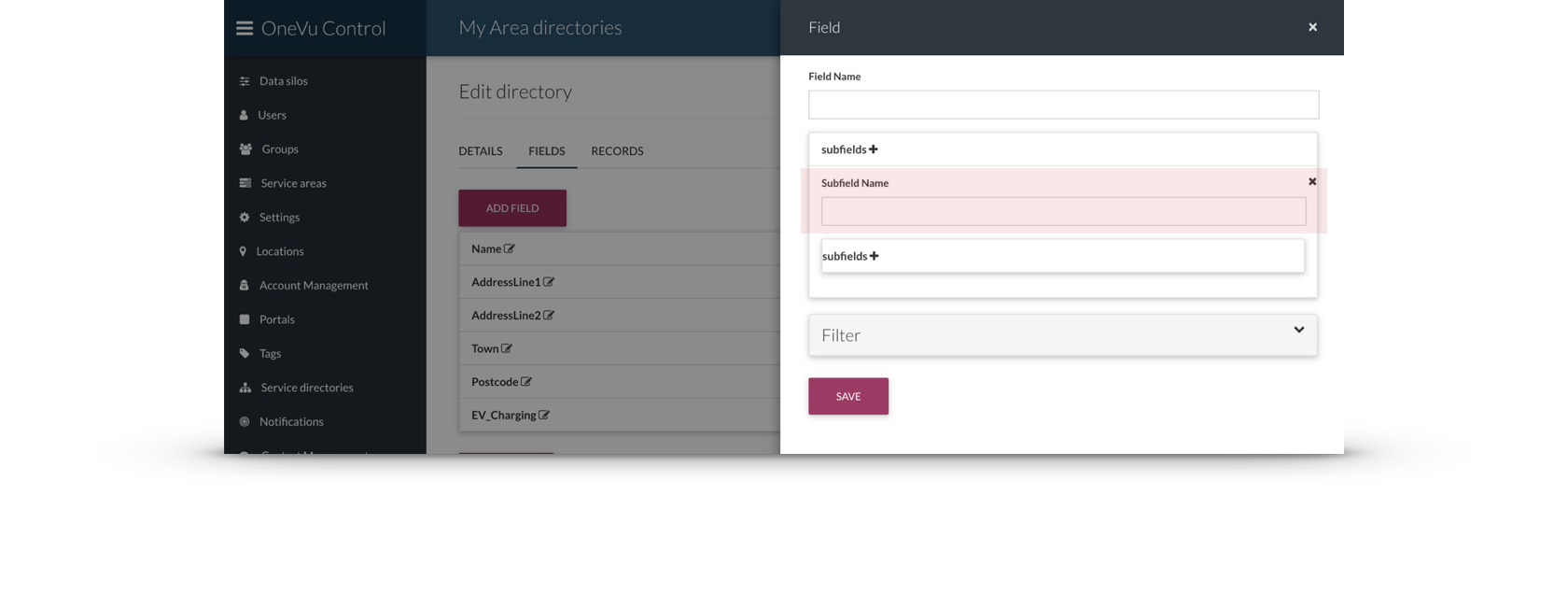The height and width of the screenshot is (594, 1568).
Task: Expand the Filter section
Action: (1062, 335)
